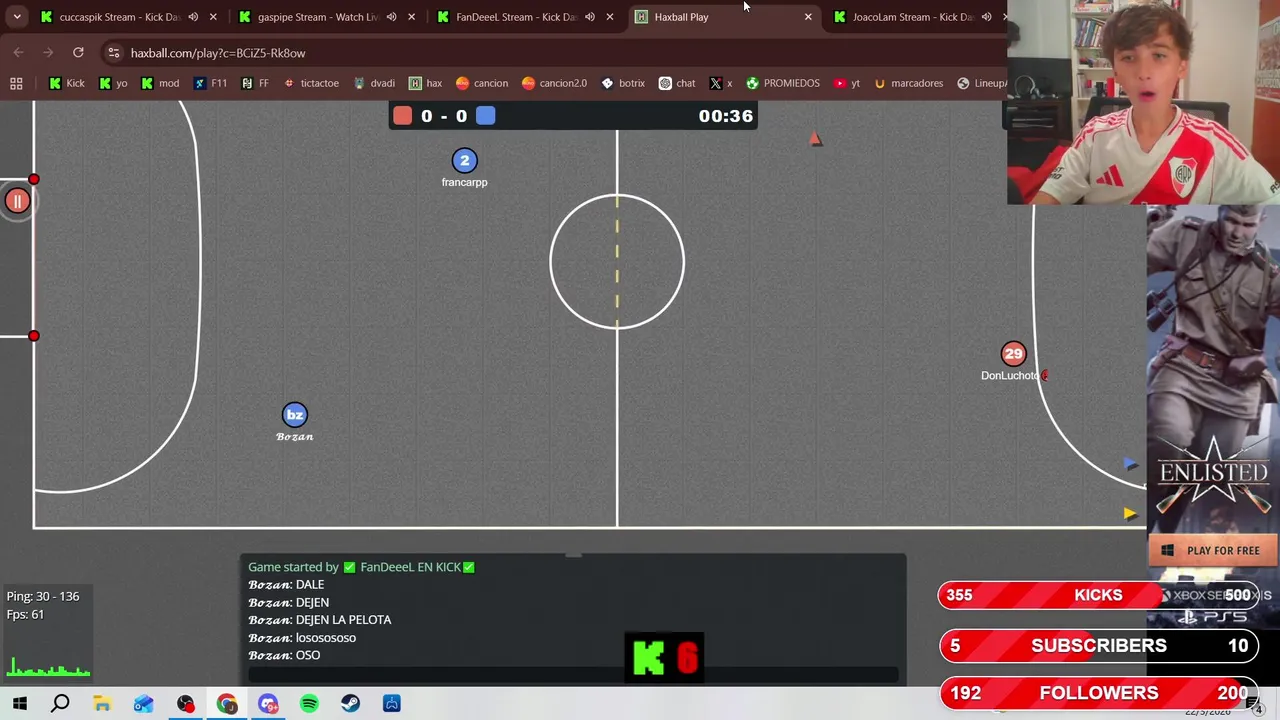View site information for haxball.com
Screen dimensions: 1280x720
pos(114,53)
